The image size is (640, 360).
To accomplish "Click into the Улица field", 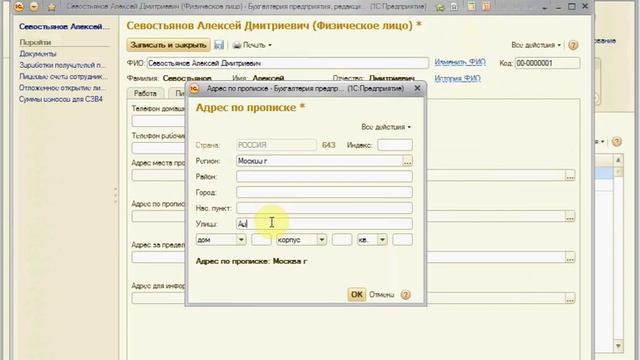I will pos(324,224).
